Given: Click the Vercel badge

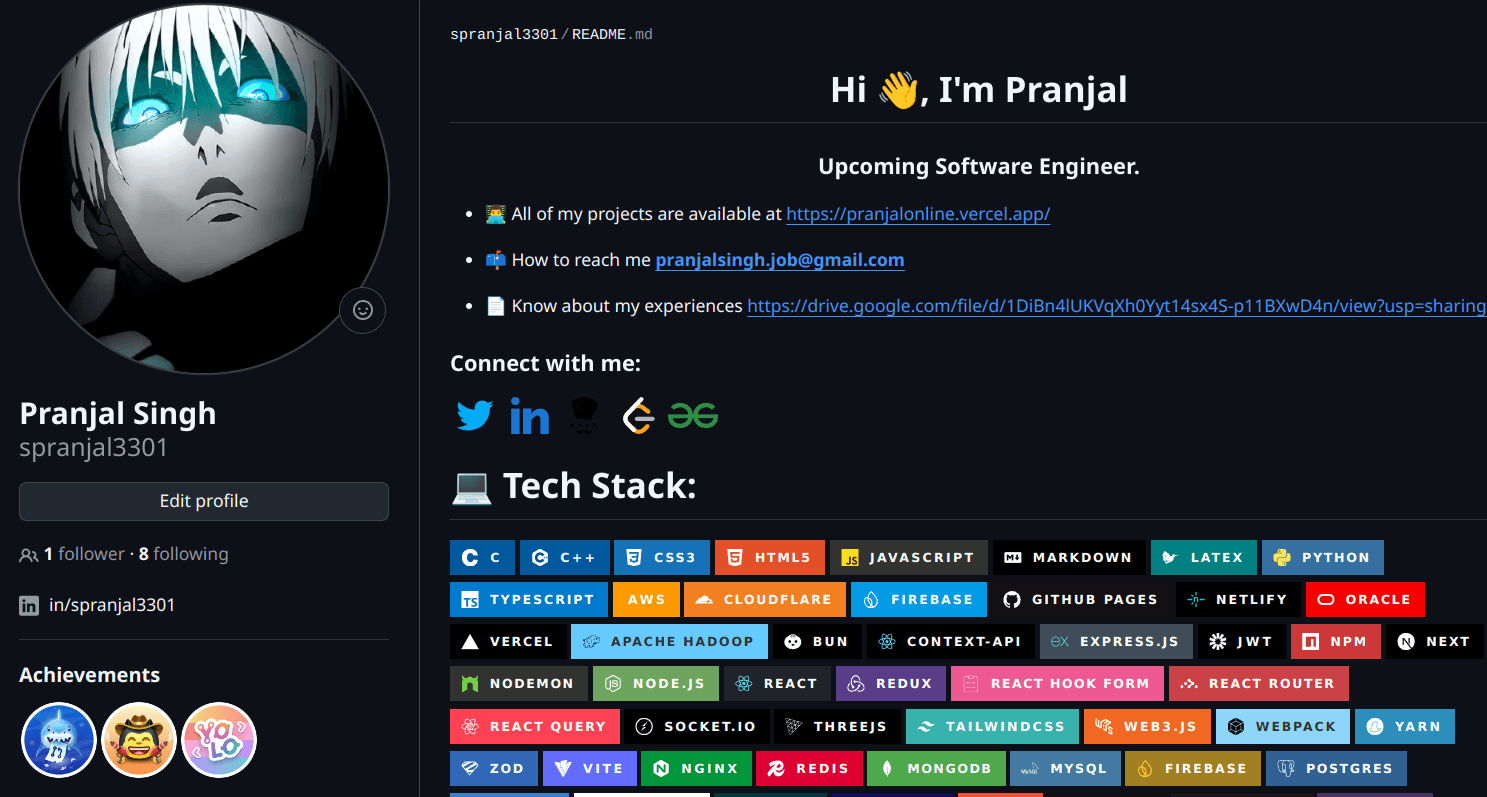Looking at the screenshot, I should click(x=508, y=641).
